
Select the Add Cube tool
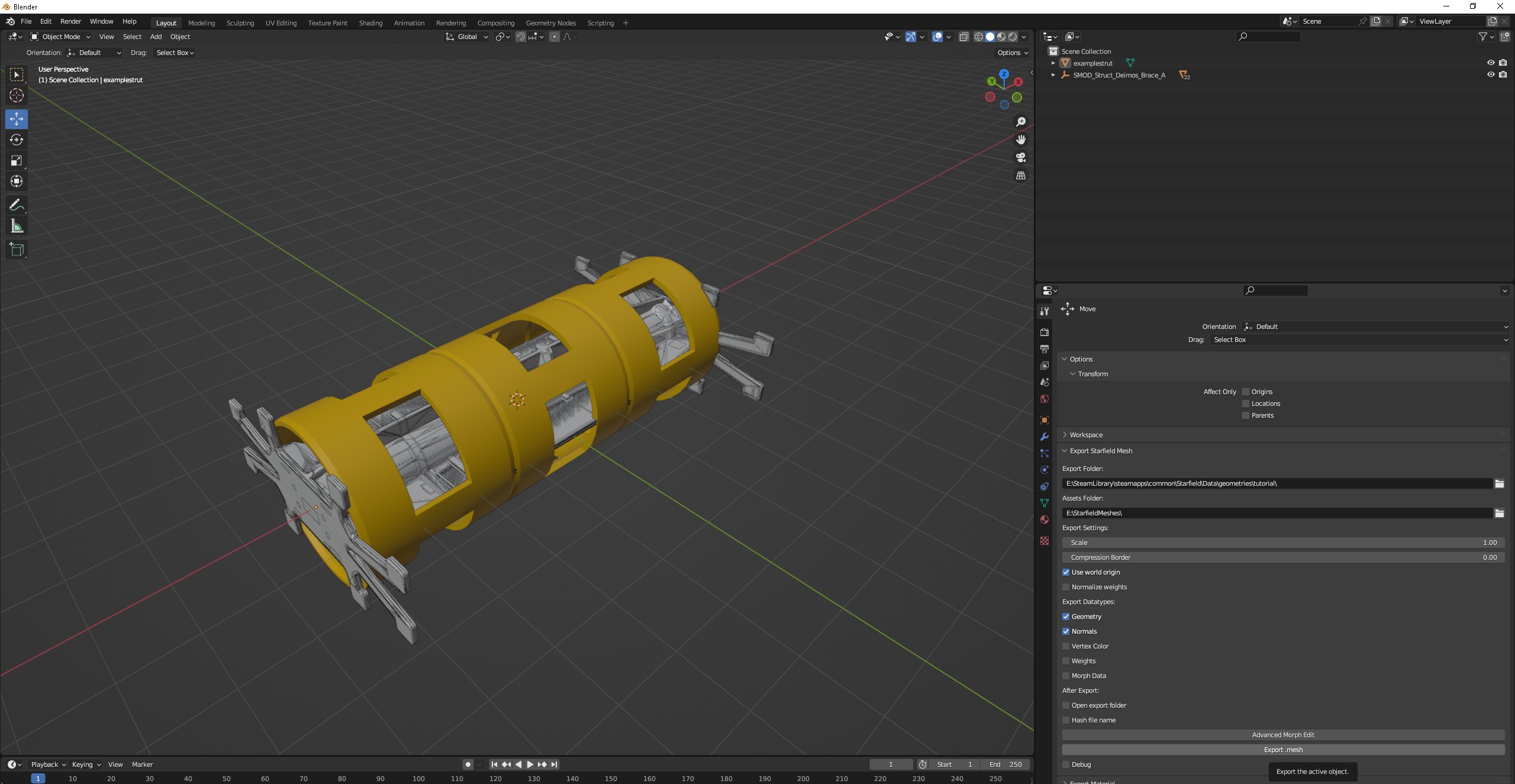tap(17, 250)
